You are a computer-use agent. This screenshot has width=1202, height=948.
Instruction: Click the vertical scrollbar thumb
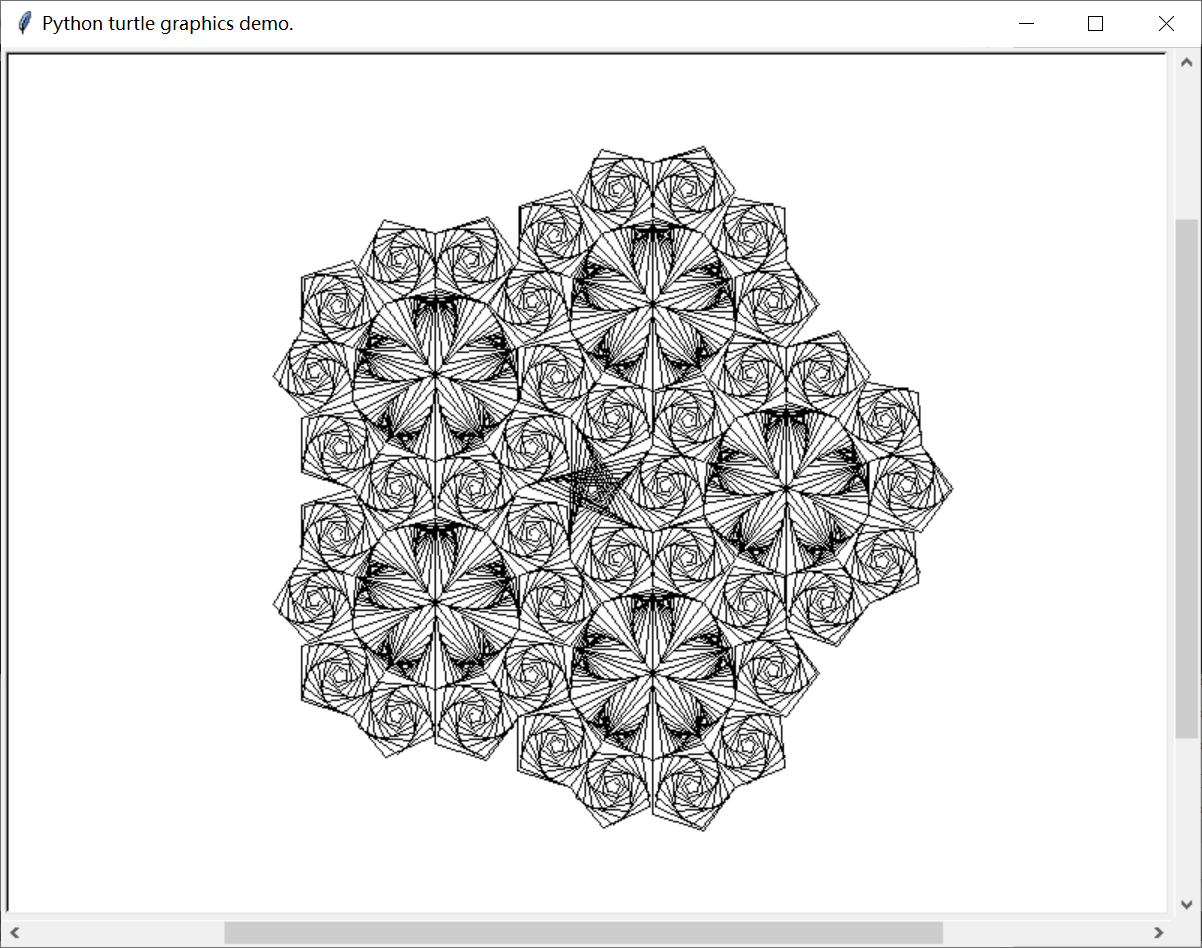click(x=1186, y=479)
